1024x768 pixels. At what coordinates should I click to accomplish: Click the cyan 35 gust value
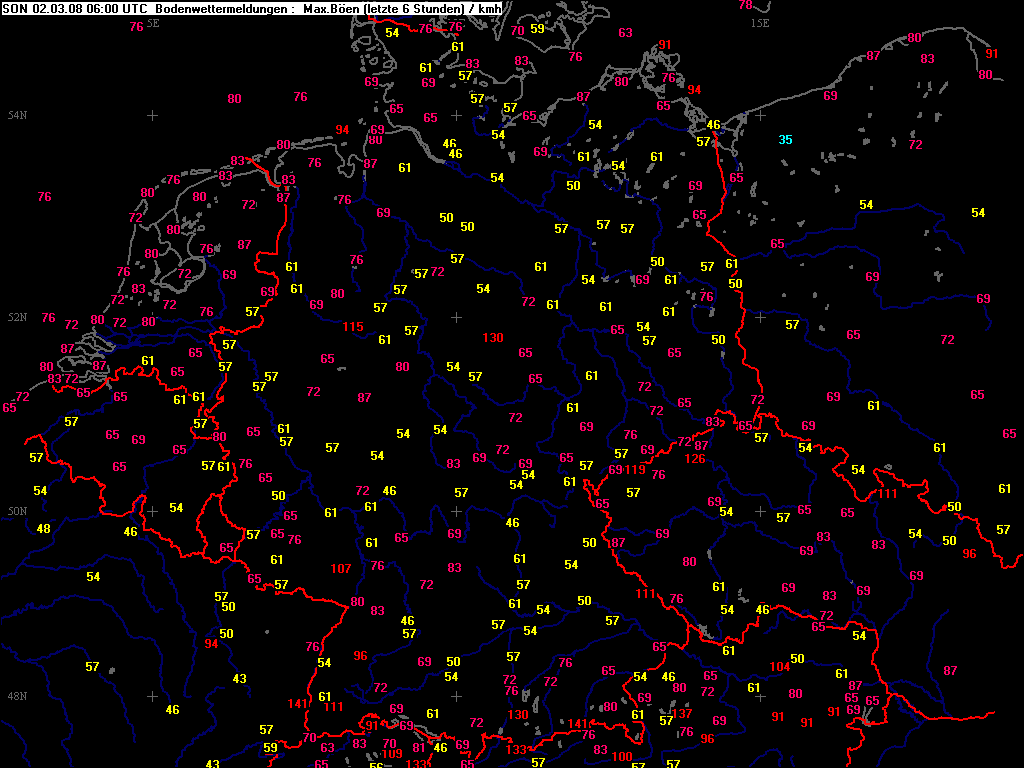(785, 140)
